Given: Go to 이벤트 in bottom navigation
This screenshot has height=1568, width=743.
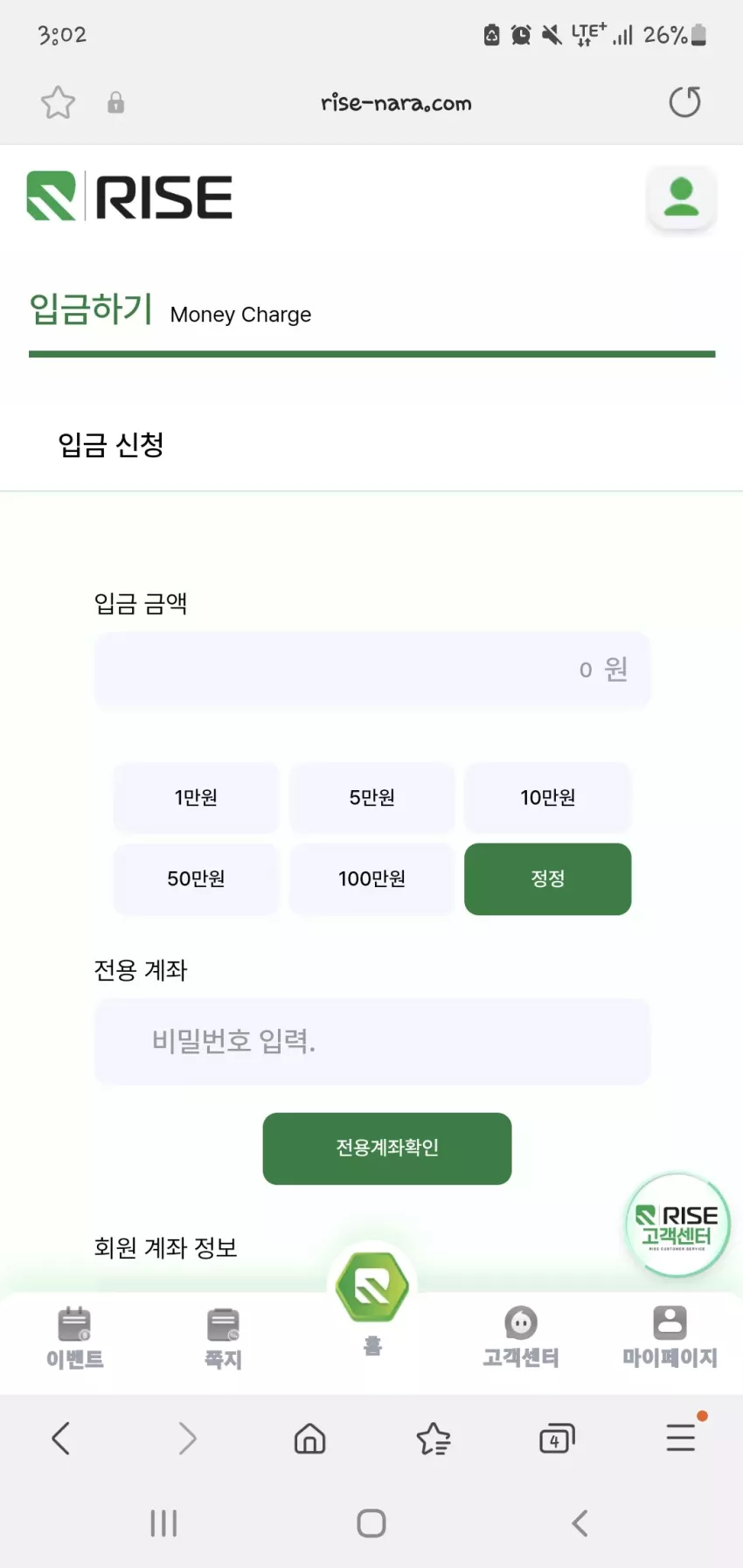Looking at the screenshot, I should 75,1337.
